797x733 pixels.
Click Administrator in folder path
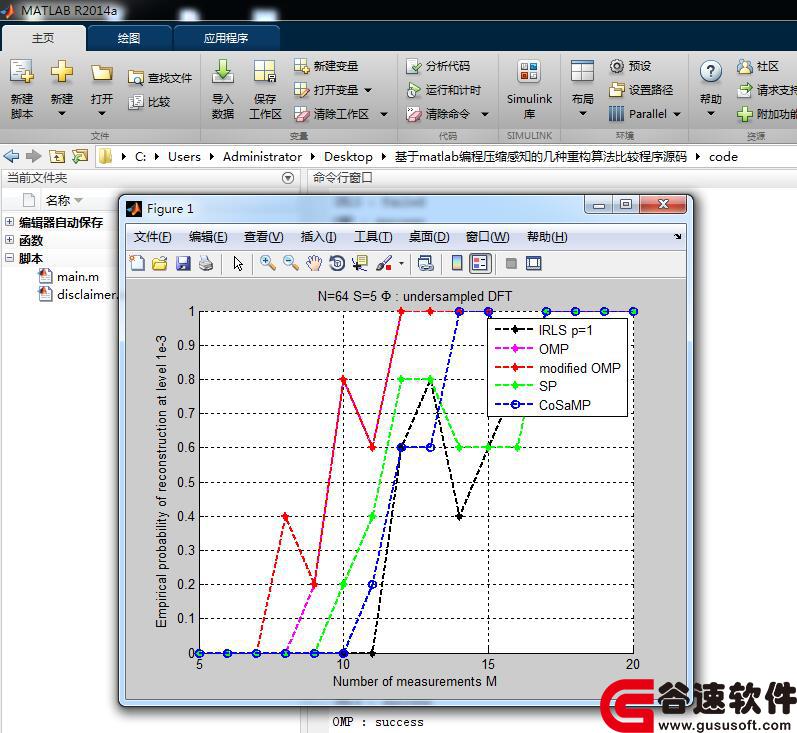262,157
